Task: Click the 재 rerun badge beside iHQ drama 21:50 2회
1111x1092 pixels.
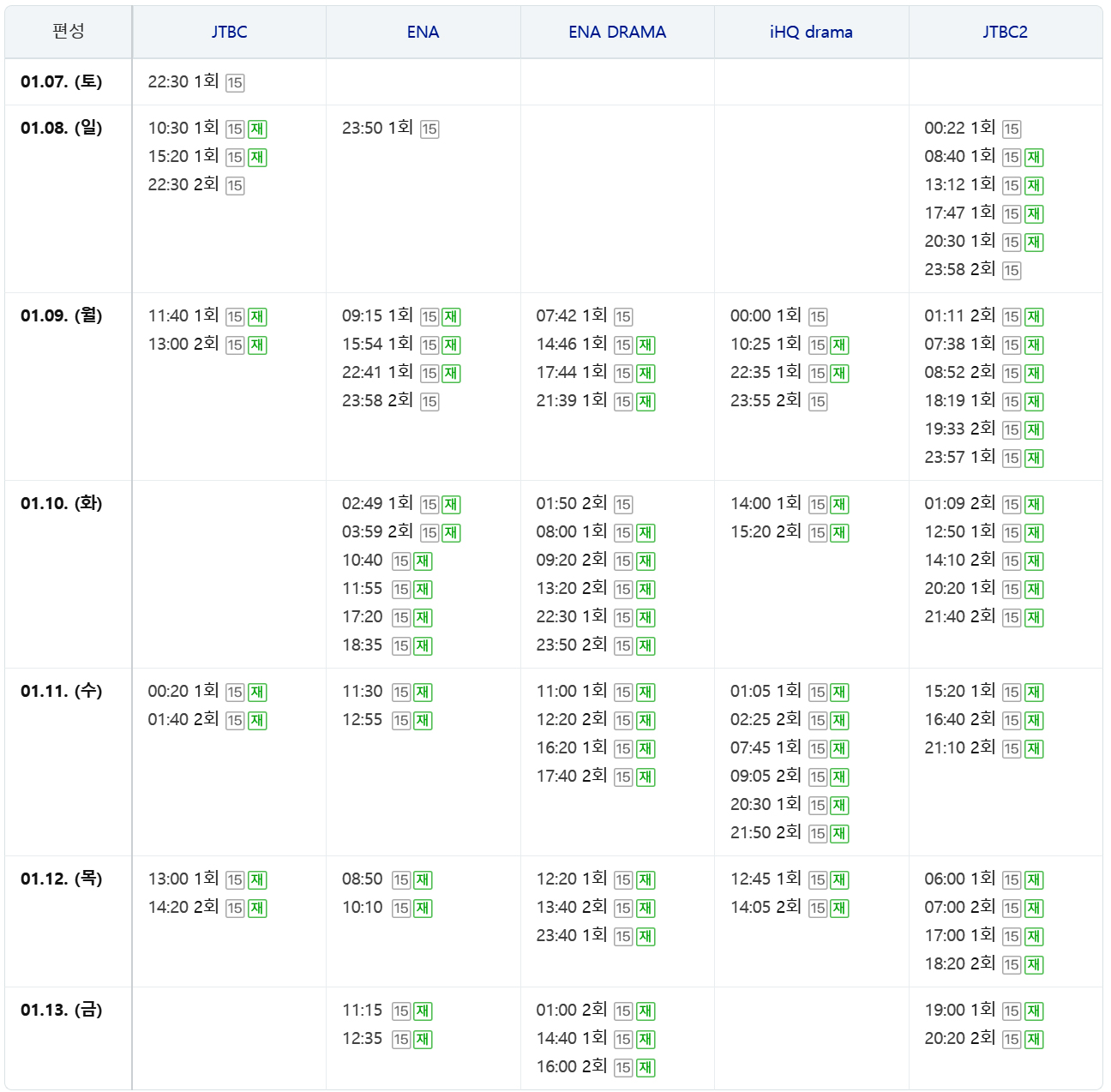Action: click(839, 833)
